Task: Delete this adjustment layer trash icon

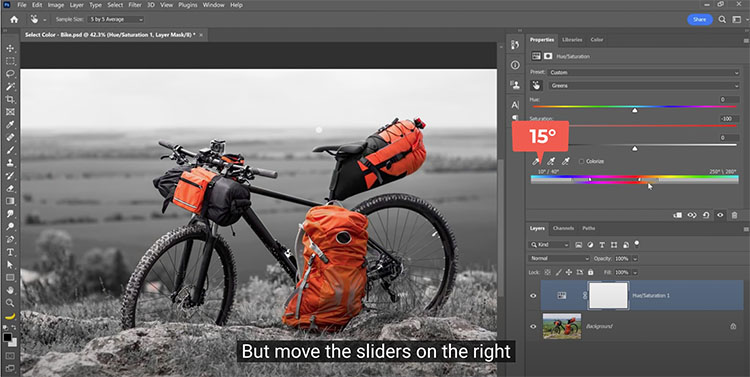Action: point(734,215)
